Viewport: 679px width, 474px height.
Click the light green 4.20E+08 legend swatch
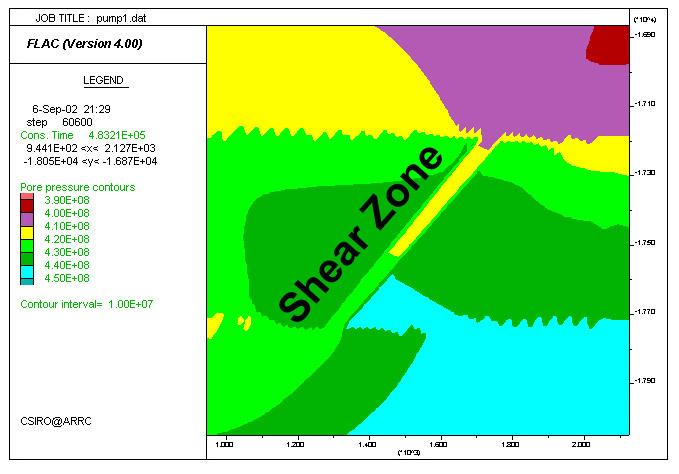pos(27,240)
